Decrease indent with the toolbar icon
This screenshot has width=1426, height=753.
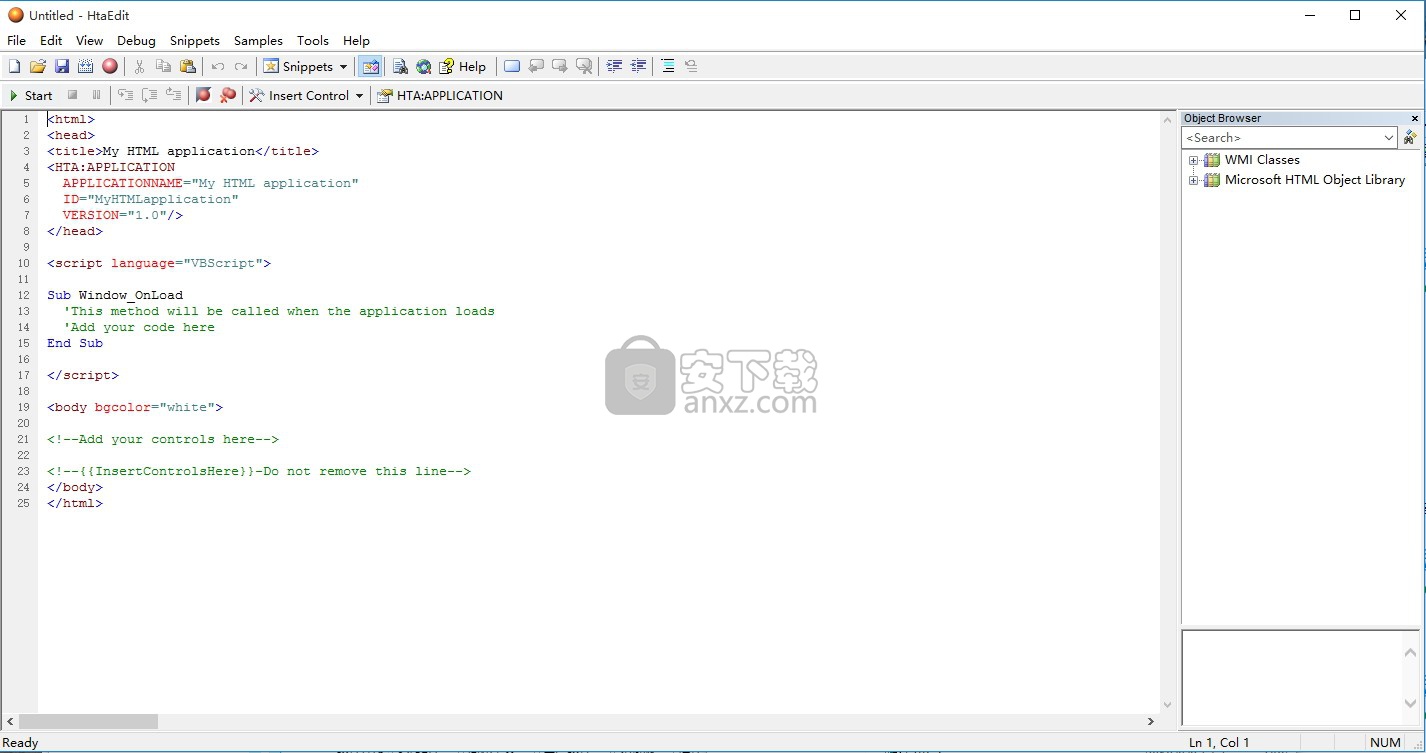[x=638, y=67]
